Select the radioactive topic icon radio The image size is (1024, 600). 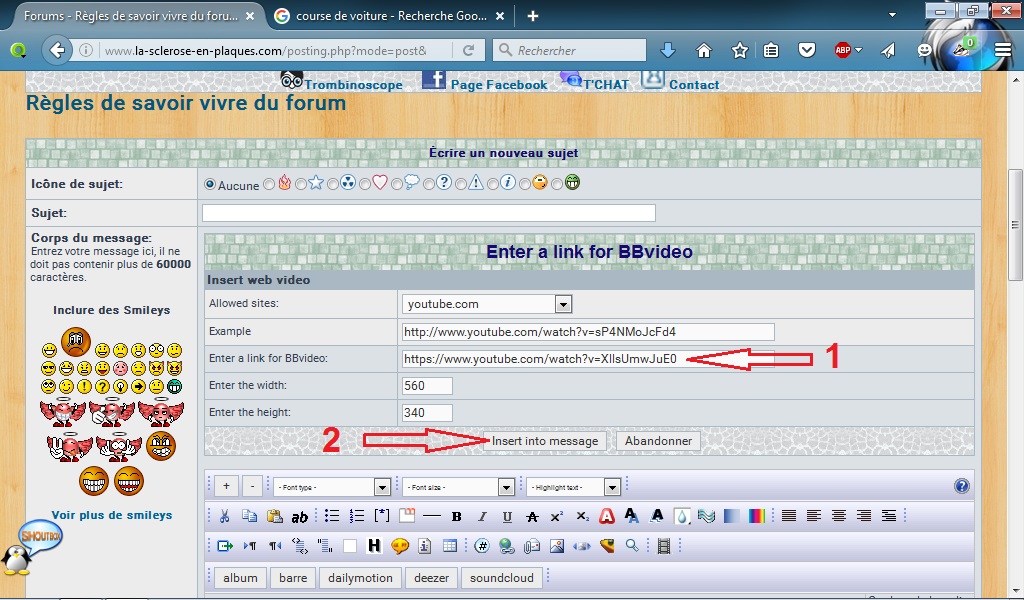click(333, 185)
